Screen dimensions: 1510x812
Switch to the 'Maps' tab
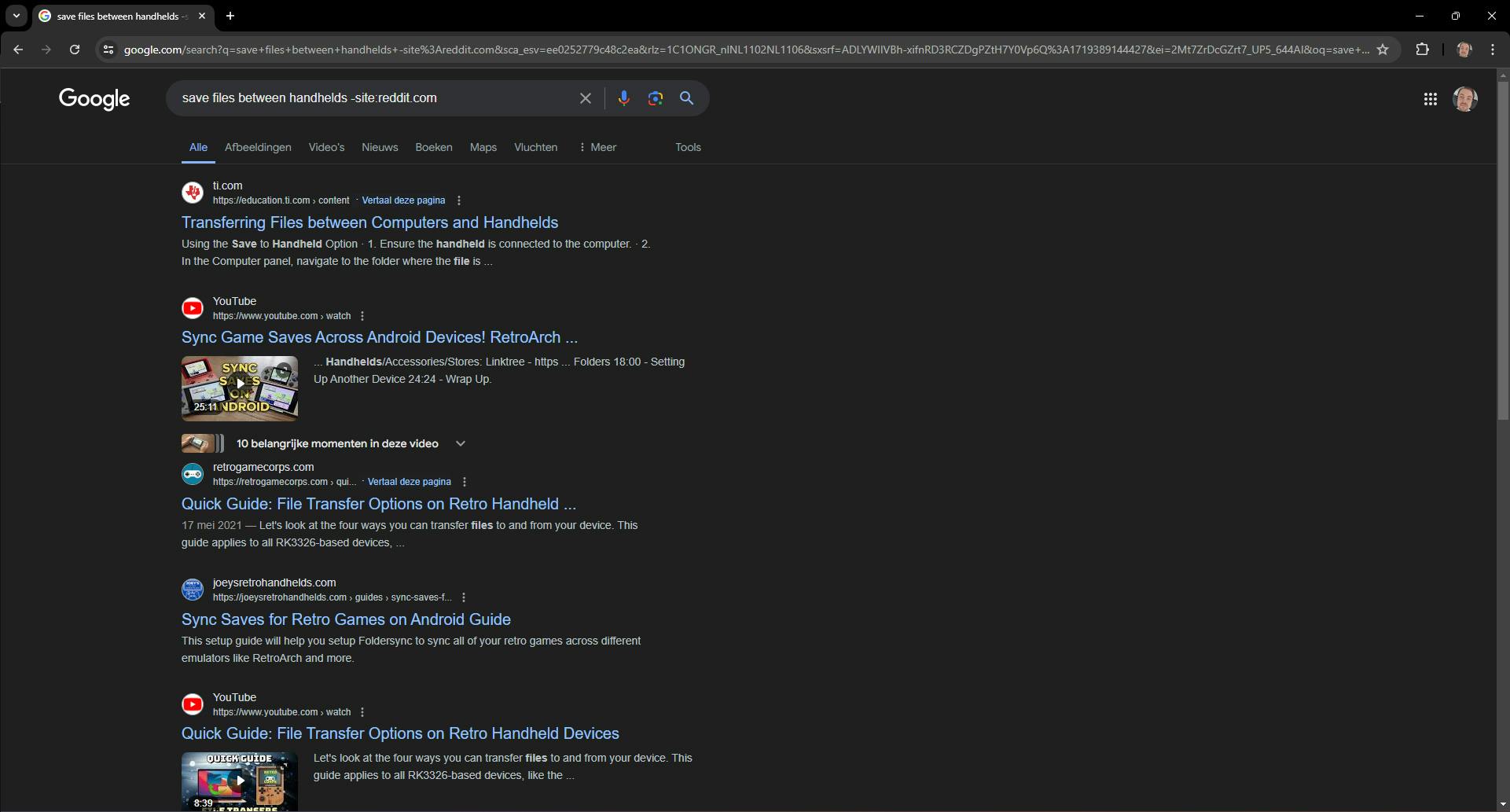[483, 147]
